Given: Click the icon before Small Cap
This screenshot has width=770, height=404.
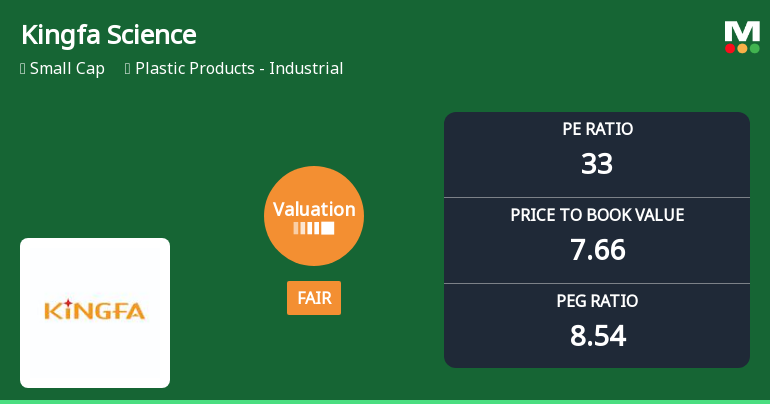Looking at the screenshot, I should point(23,69).
